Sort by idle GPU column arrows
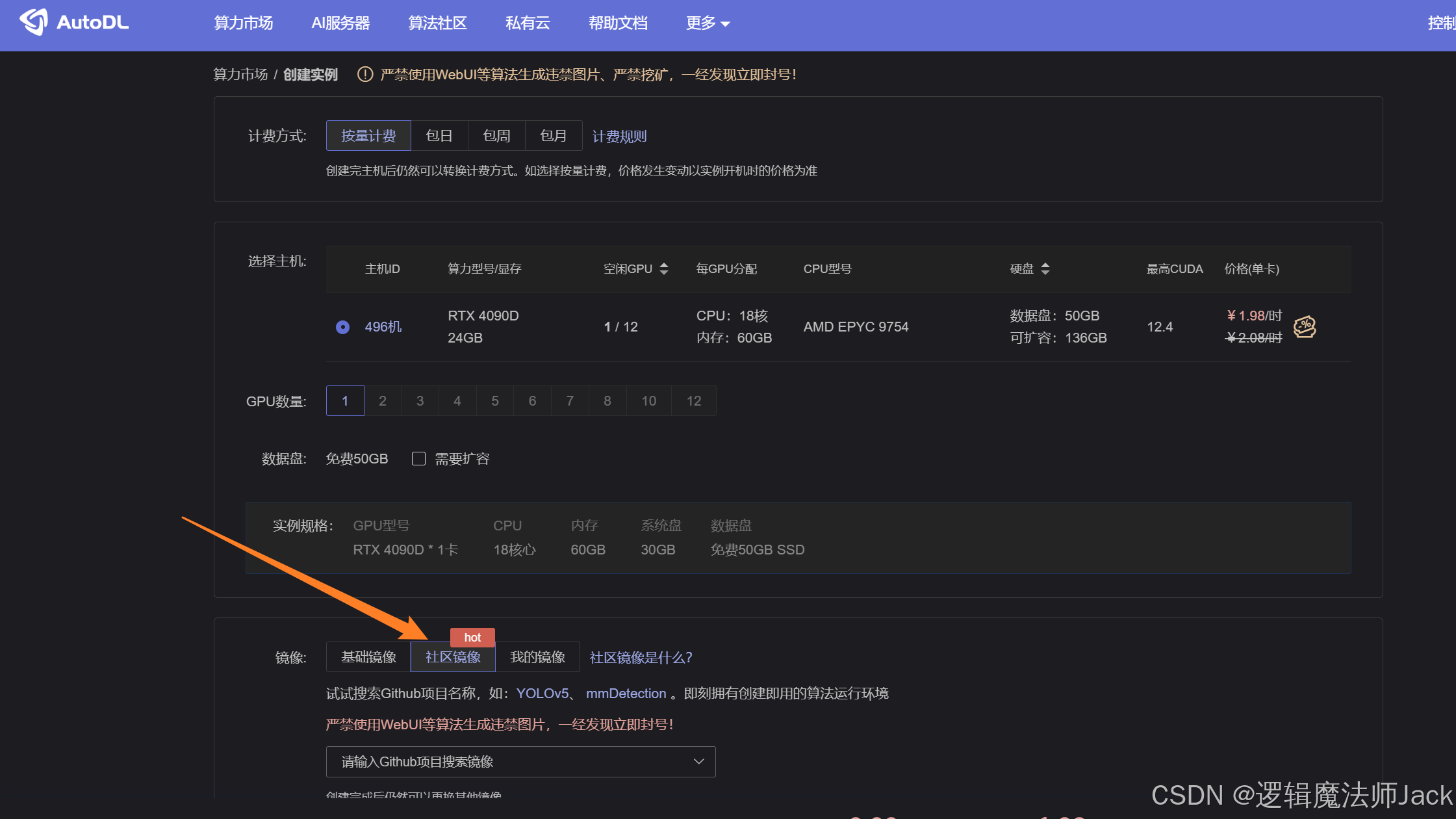This screenshot has width=1456, height=819. (x=663, y=268)
